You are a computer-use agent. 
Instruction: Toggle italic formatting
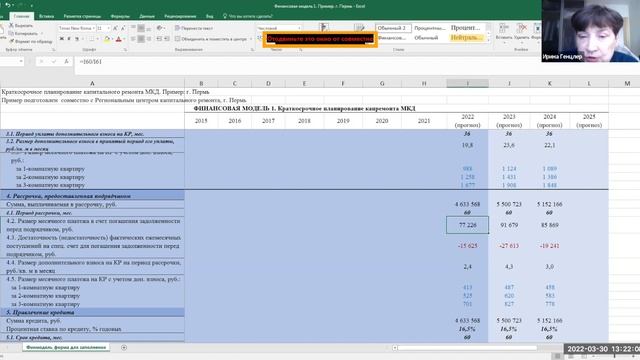coord(69,39)
